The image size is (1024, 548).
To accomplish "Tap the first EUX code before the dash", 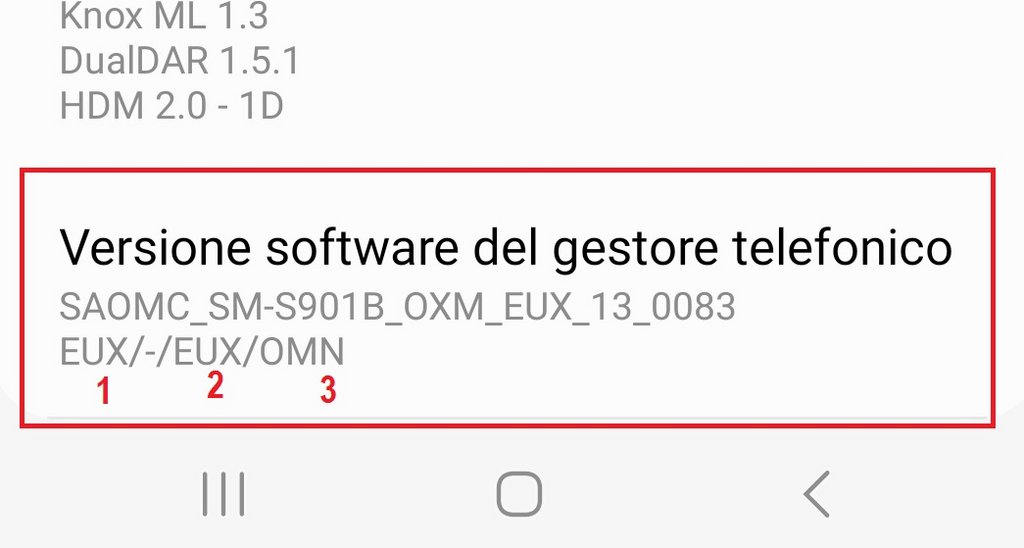I will pyautogui.click(x=94, y=353).
